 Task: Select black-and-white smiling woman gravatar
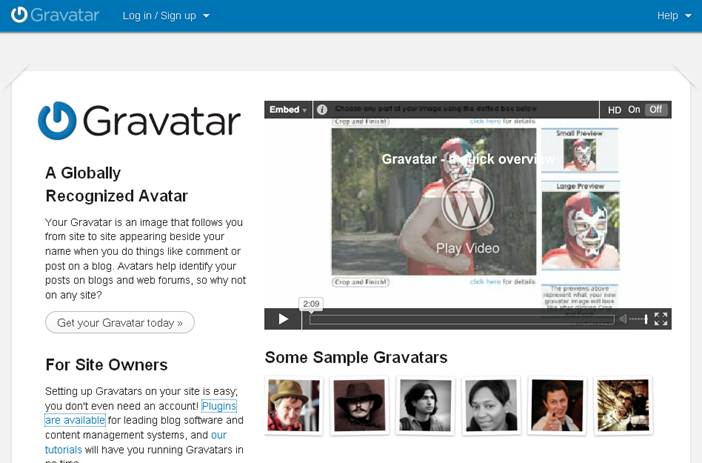point(491,406)
